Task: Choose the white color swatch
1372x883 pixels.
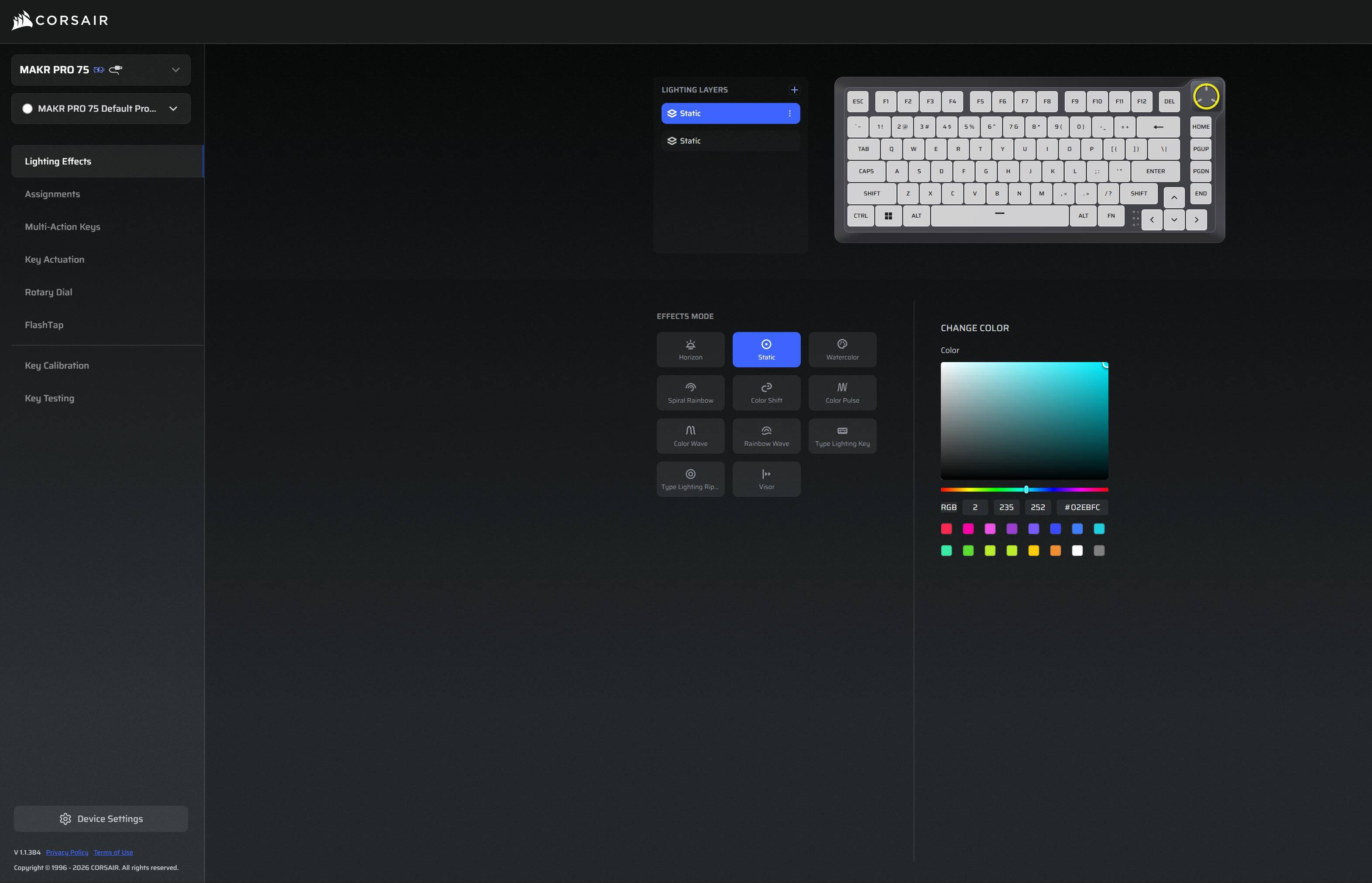Action: (1077, 551)
